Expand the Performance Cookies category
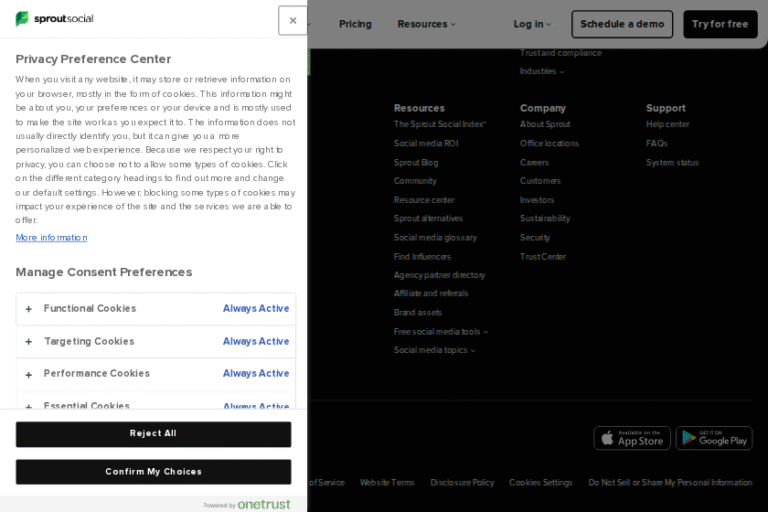Screen dimensions: 768x512 (96, 374)
